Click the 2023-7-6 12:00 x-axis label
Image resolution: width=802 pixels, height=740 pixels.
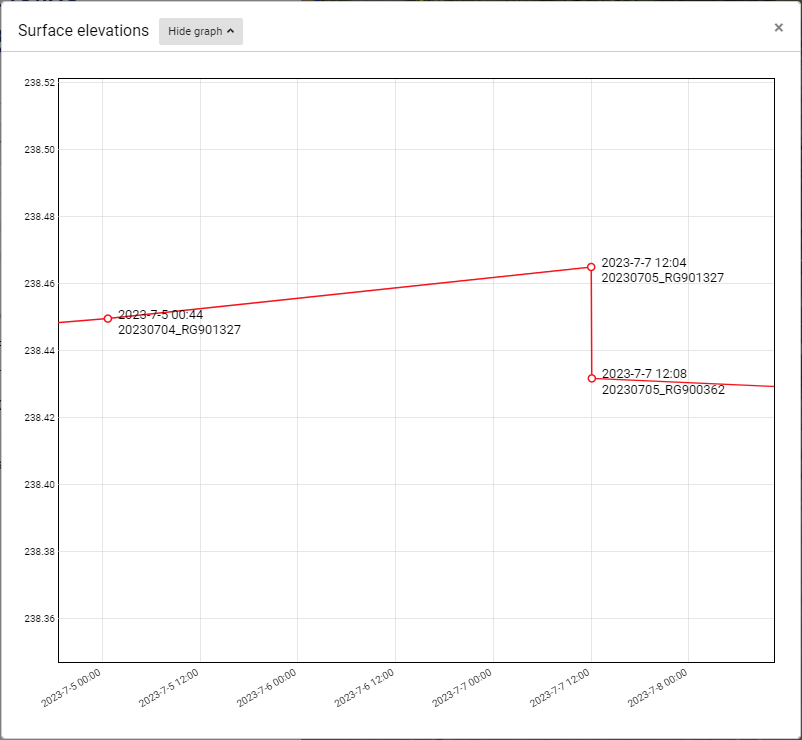pyautogui.click(x=364, y=688)
